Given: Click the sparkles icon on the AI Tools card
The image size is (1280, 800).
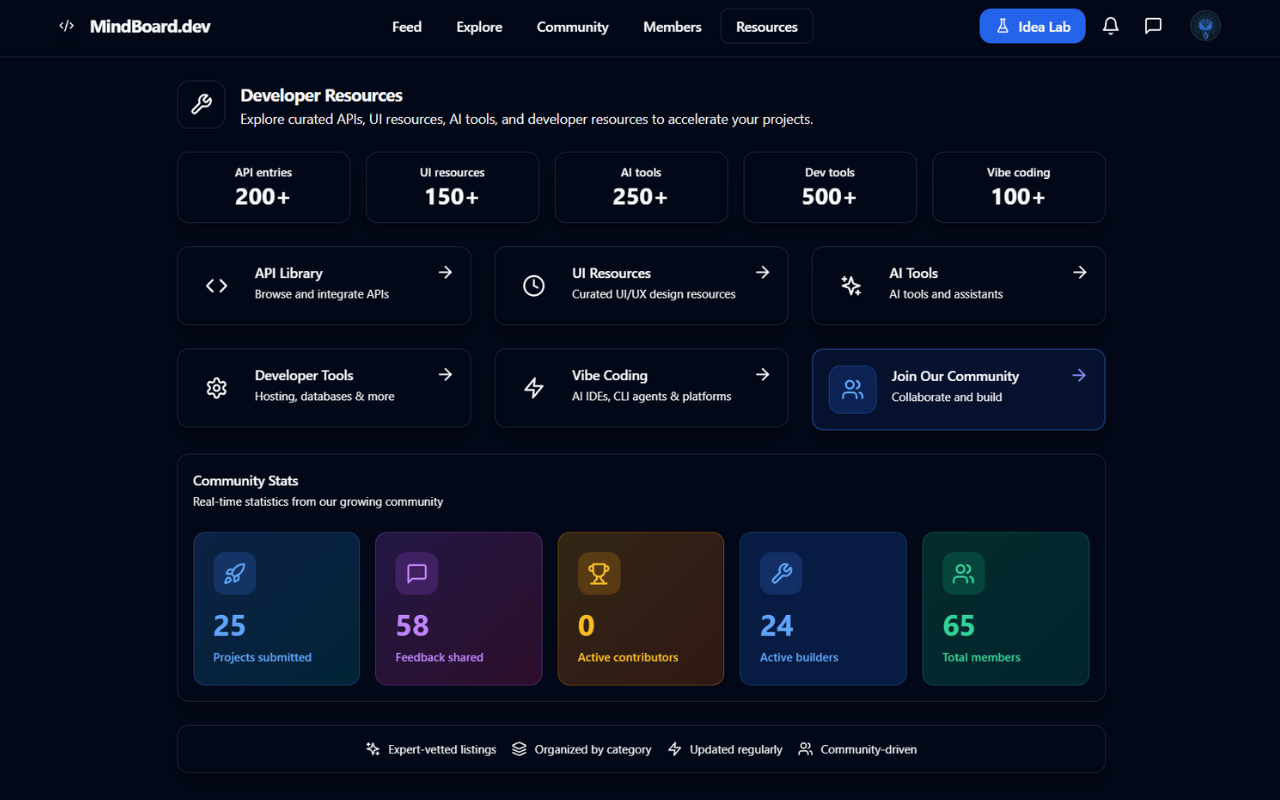Looking at the screenshot, I should point(851,285).
